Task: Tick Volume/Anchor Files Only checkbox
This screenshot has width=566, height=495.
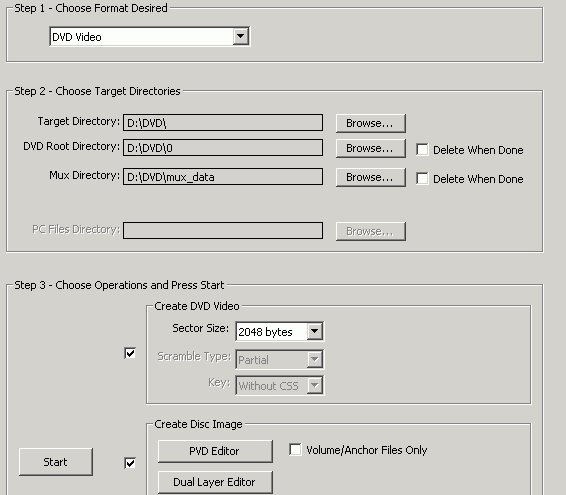Action: coord(295,450)
